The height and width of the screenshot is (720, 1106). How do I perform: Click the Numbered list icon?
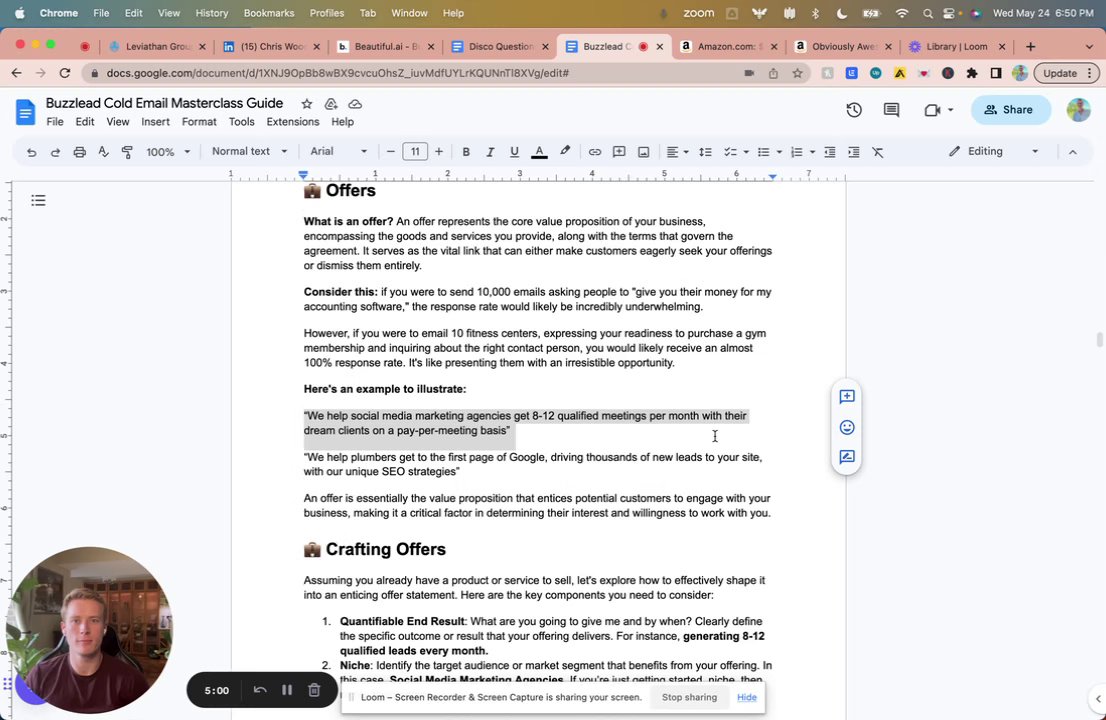coord(796,152)
